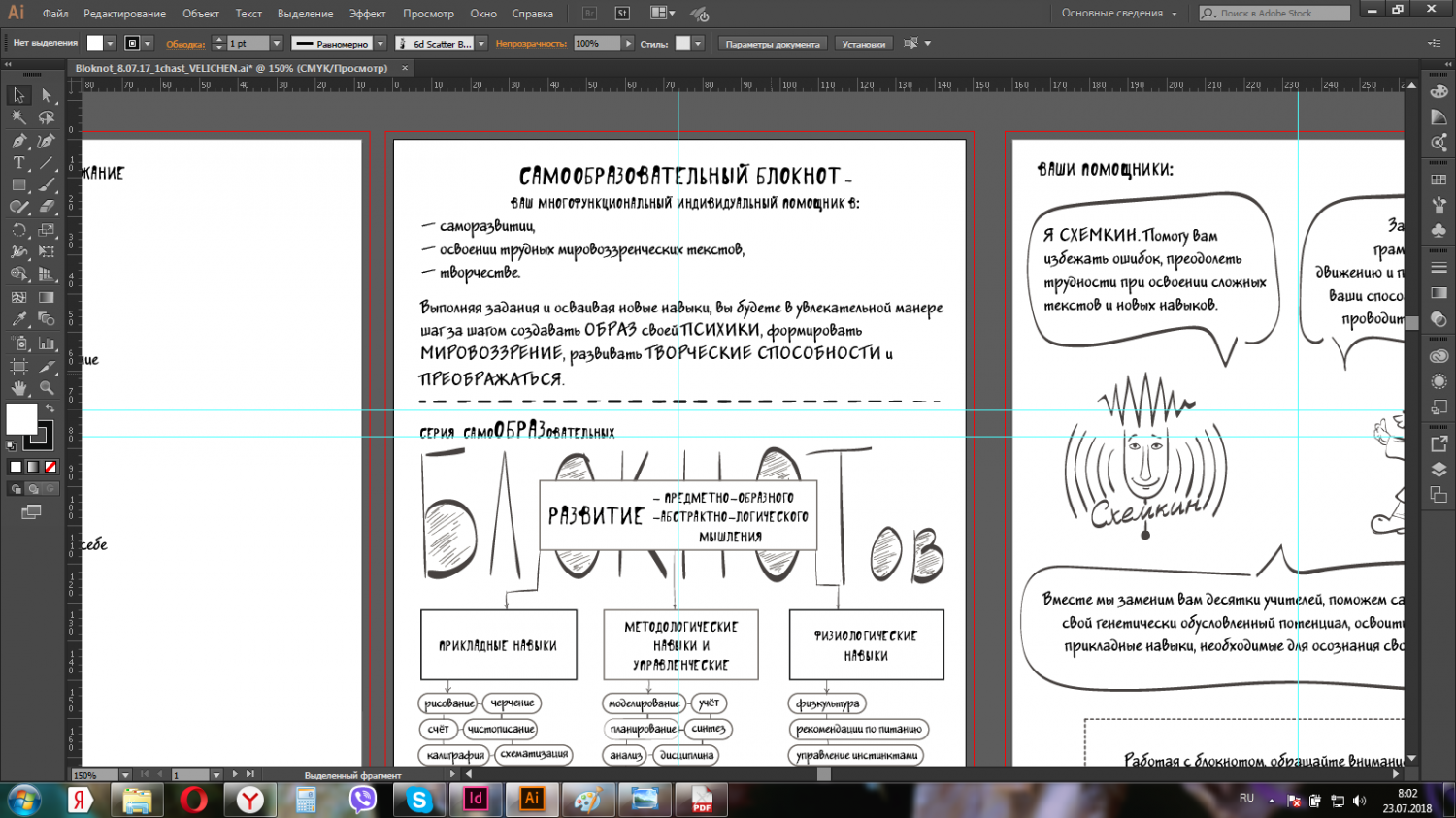
Task: Enable Draw Behind mode
Action: (33, 489)
